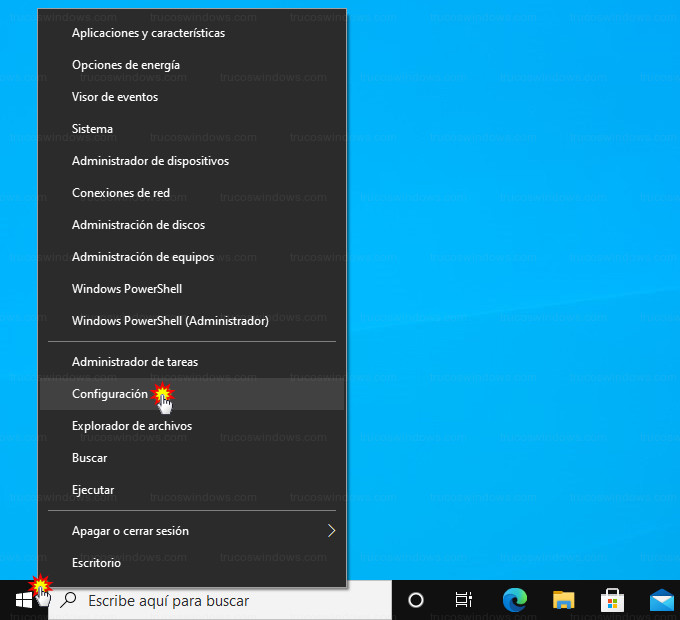
Task: Click the Windows Start button
Action: (24, 600)
